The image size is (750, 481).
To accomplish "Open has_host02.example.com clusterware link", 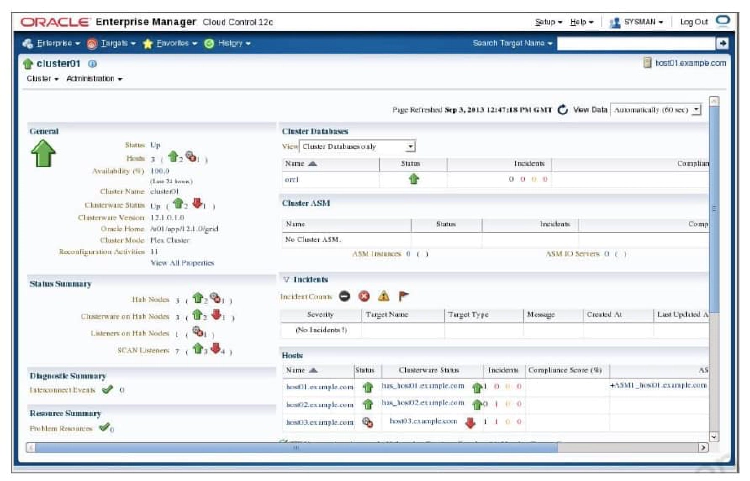I will coord(423,403).
